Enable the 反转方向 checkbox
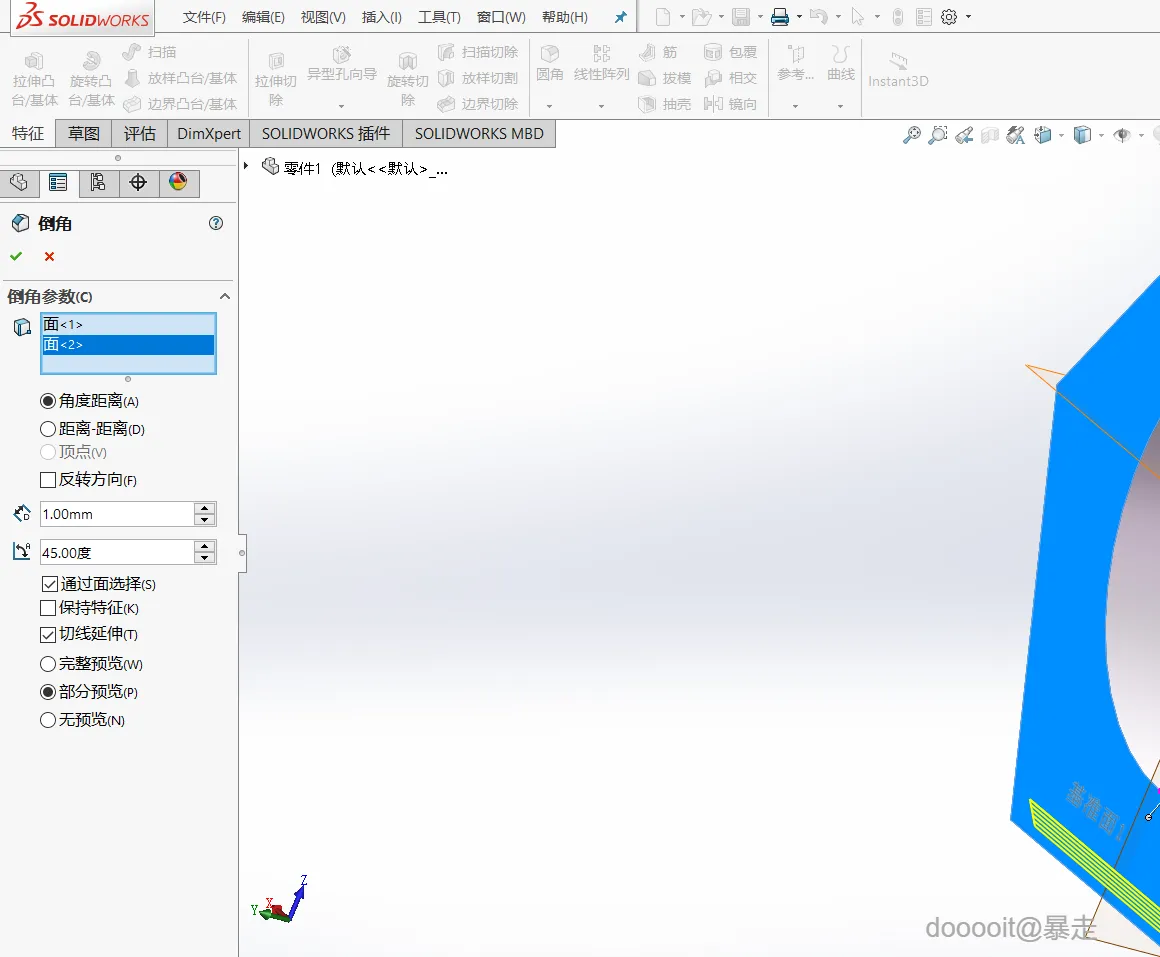 point(48,480)
